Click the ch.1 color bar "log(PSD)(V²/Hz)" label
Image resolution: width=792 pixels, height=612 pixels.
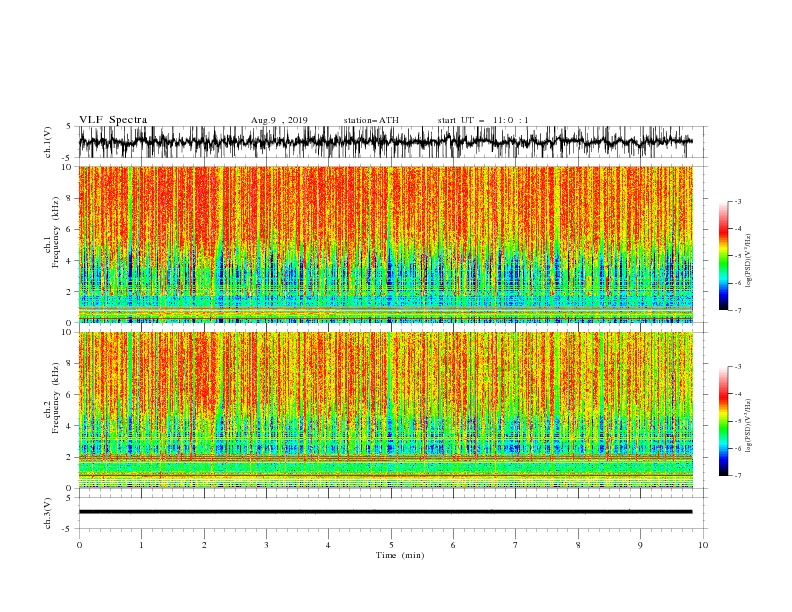tap(748, 261)
